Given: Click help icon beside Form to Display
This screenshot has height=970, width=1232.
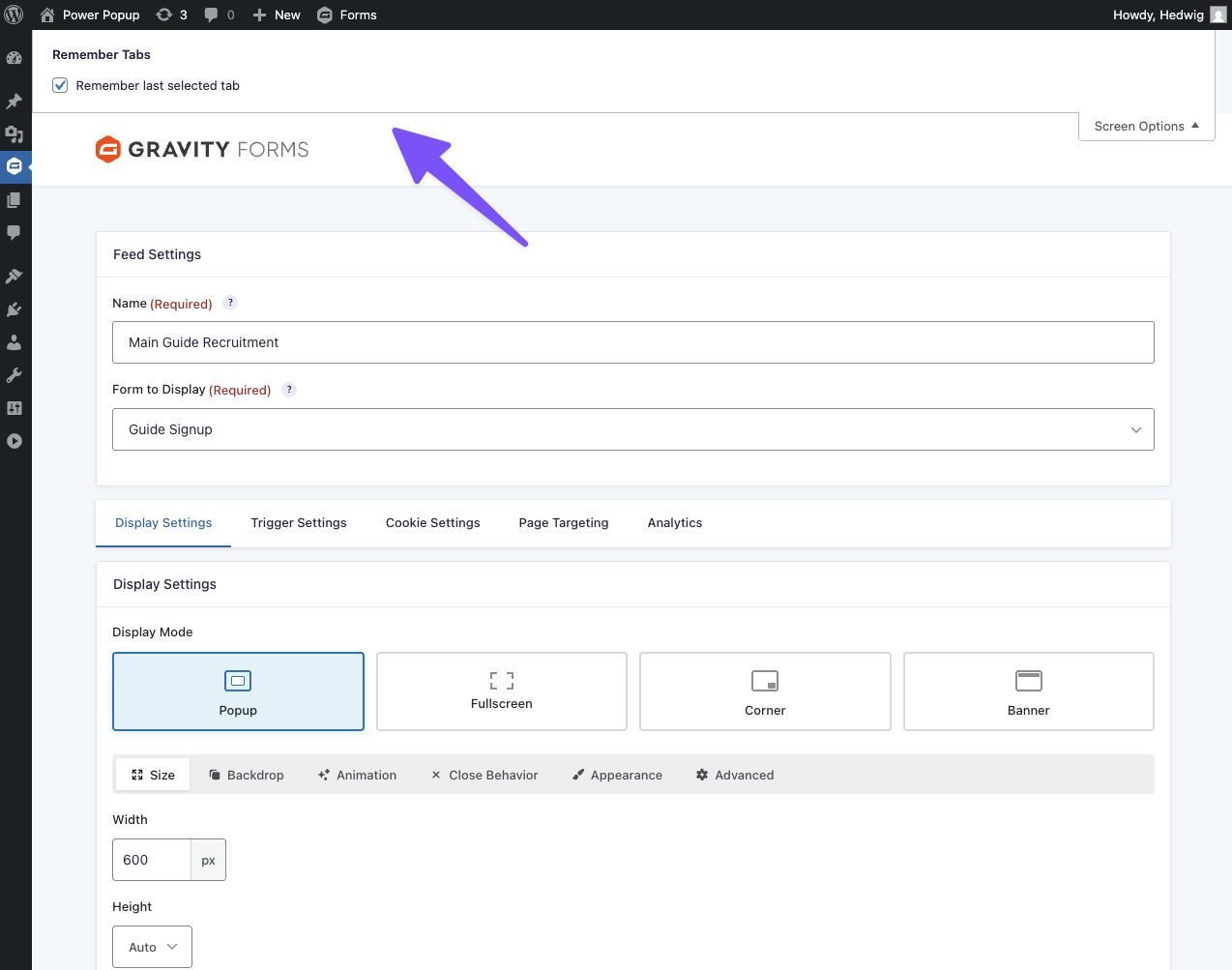Looking at the screenshot, I should (289, 390).
